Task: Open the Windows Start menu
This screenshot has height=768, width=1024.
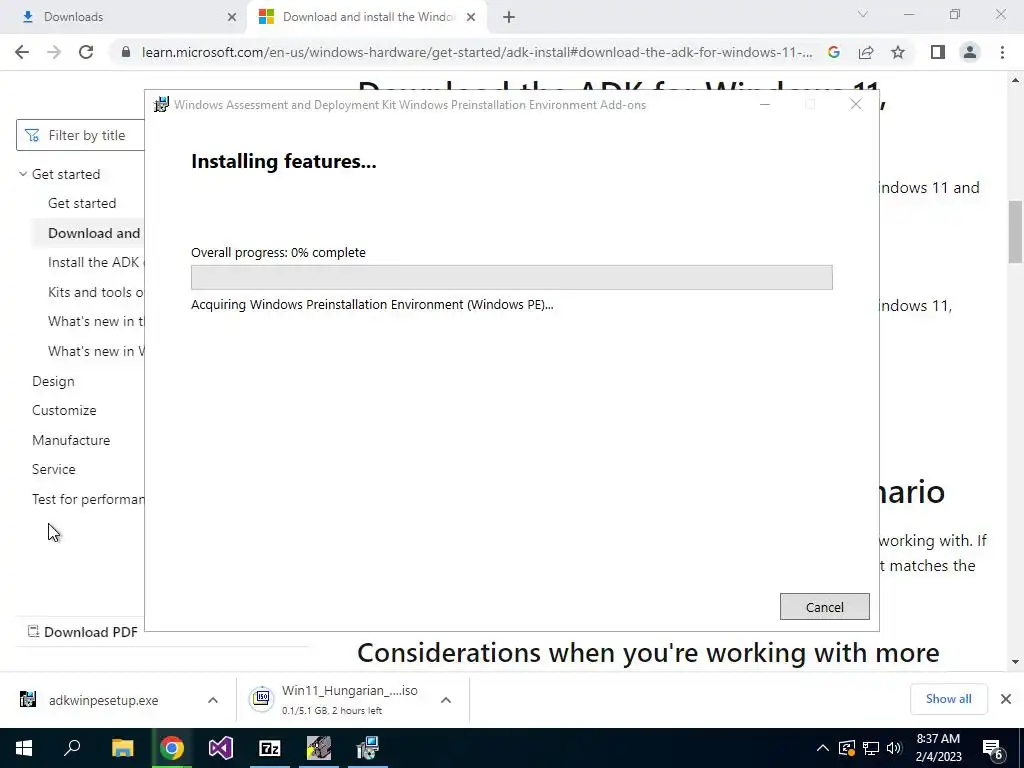Action: 24,748
